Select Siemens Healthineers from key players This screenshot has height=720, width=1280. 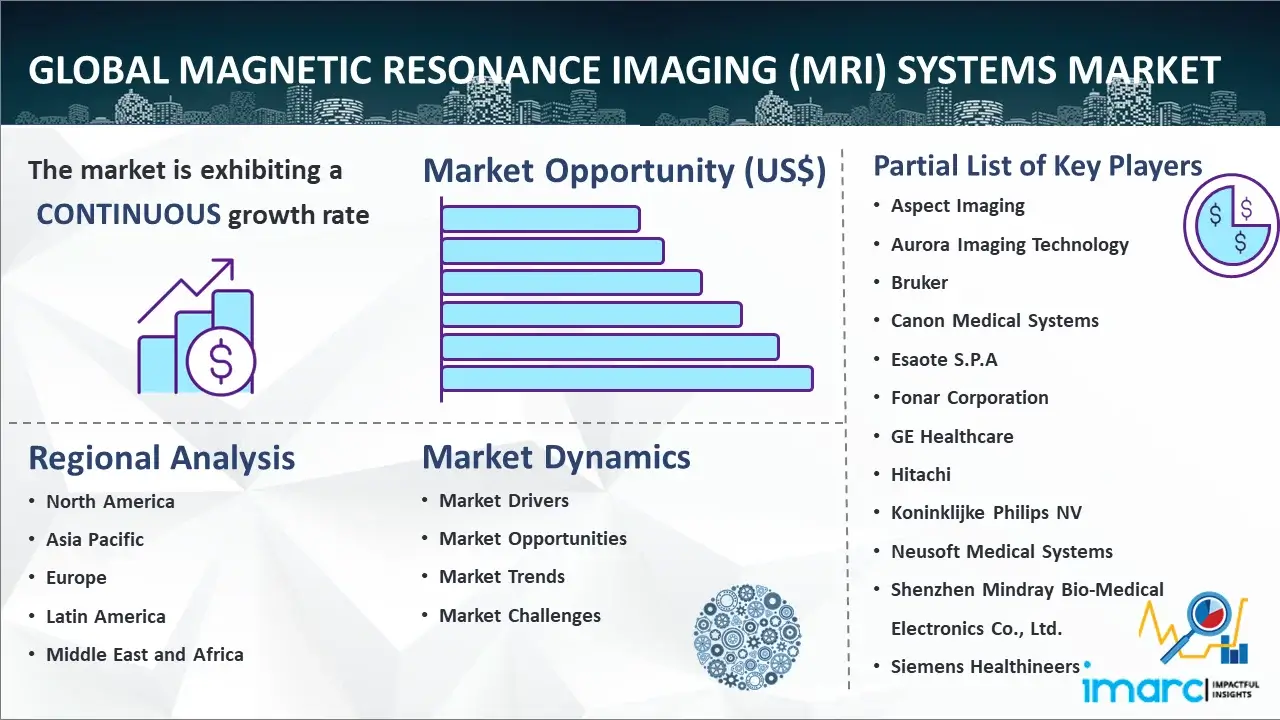(x=985, y=666)
